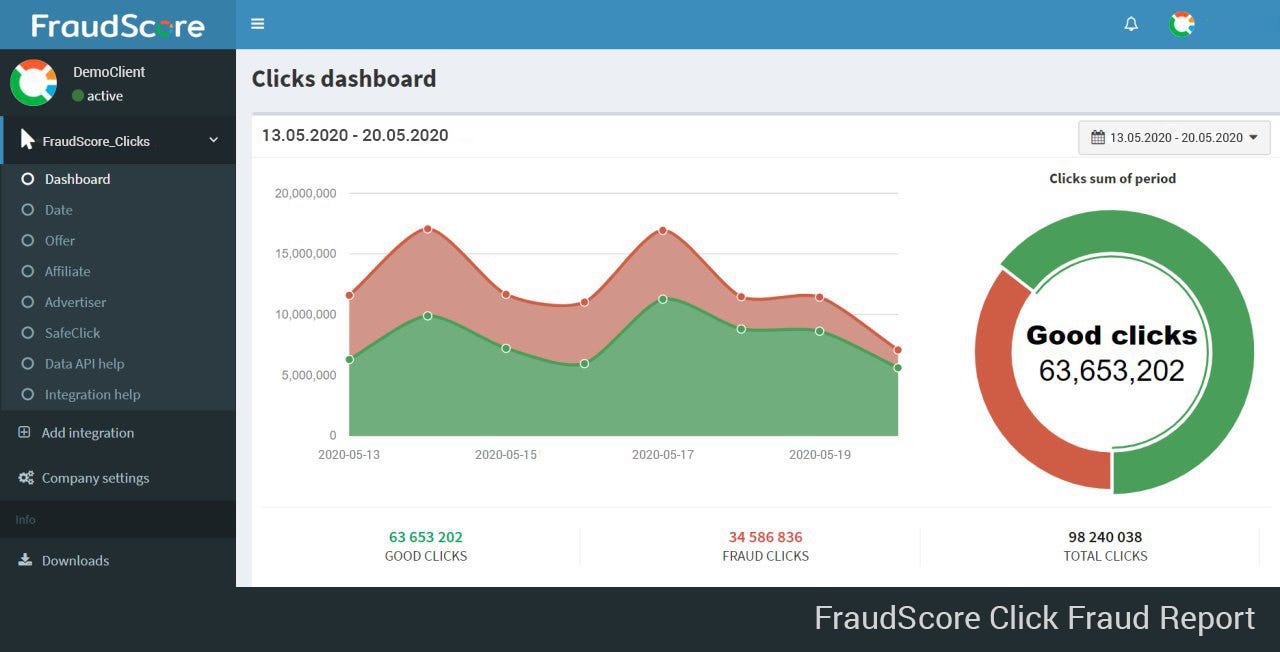Click the Clicks sum of period title
This screenshot has width=1280, height=652.
point(1112,178)
